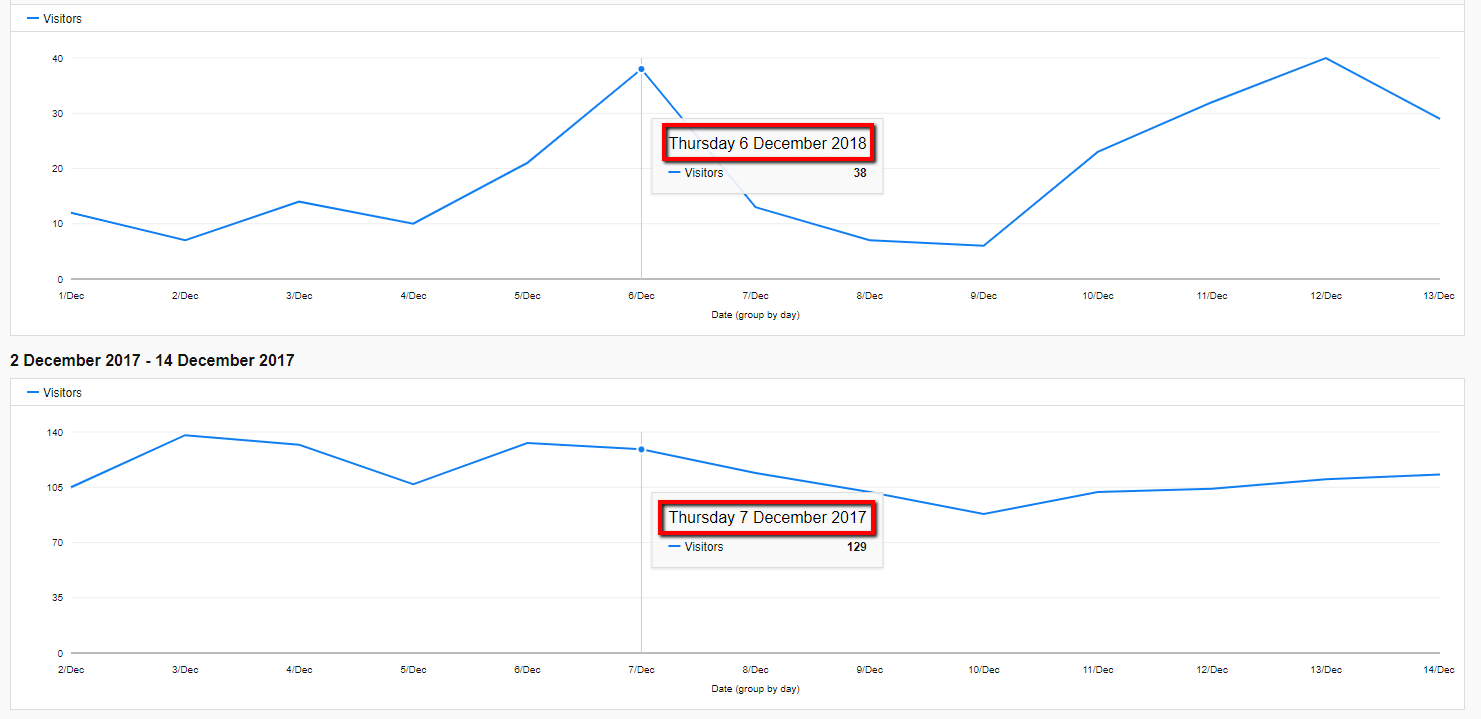Click the 40 y-axis label on the 2018 chart

pyautogui.click(x=57, y=58)
